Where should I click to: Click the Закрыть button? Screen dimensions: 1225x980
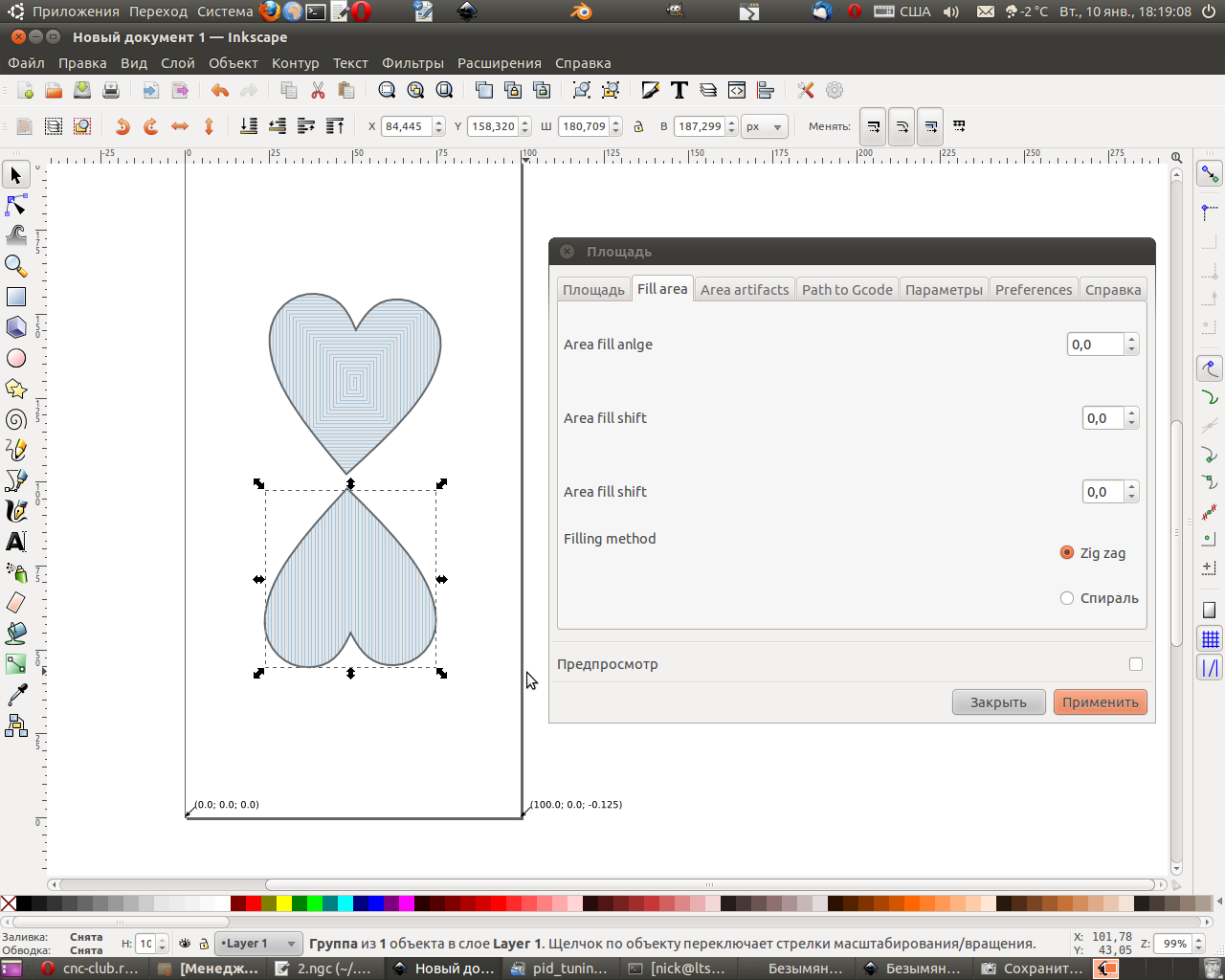click(998, 702)
